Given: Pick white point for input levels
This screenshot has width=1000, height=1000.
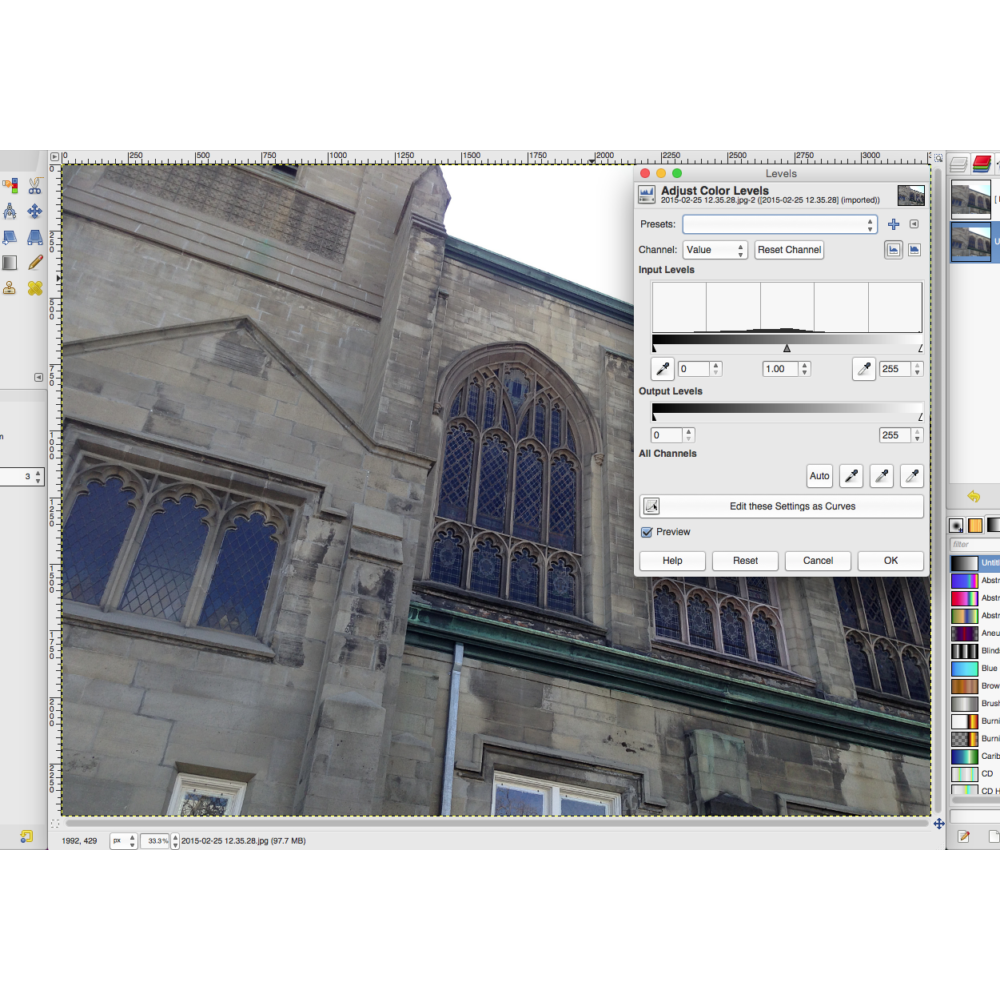Looking at the screenshot, I should click(x=863, y=369).
